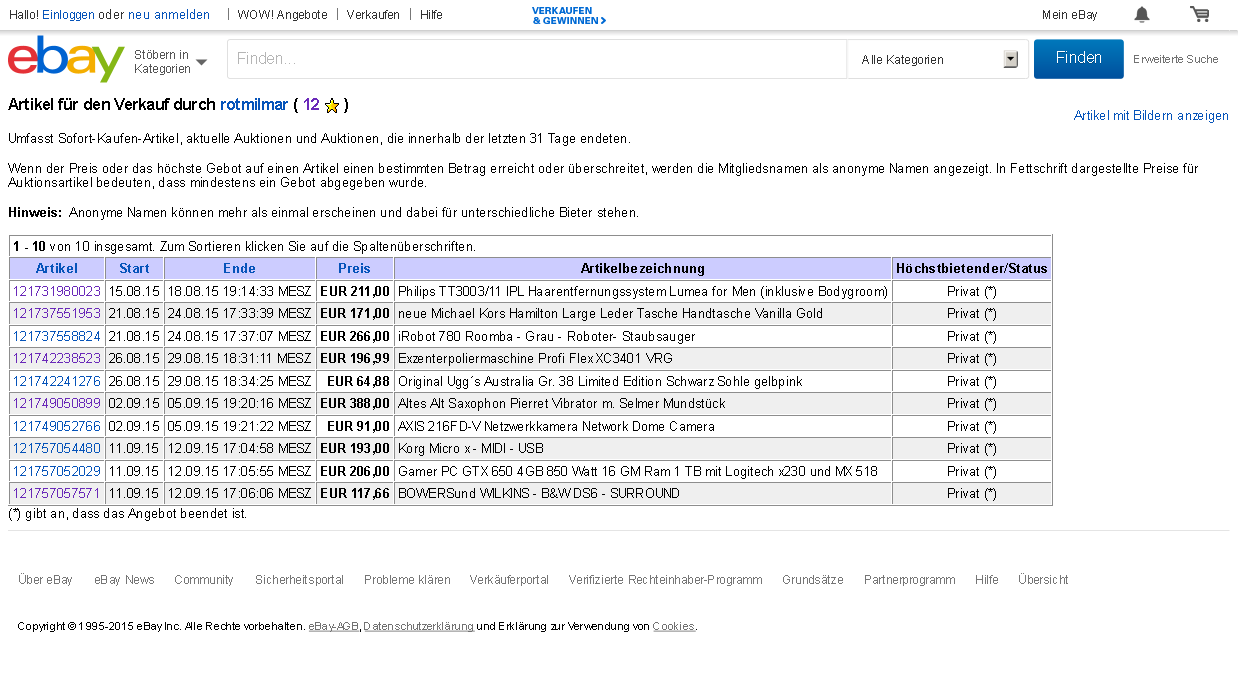Image resolution: width=1238 pixels, height=682 pixels.
Task: Open seller profile rotmilmar
Action: click(x=254, y=105)
